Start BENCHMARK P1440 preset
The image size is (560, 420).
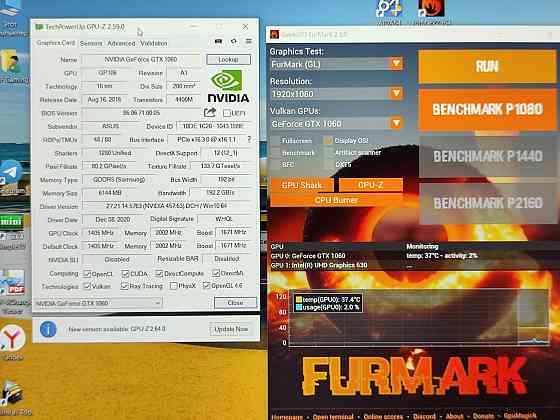pyautogui.click(x=487, y=156)
